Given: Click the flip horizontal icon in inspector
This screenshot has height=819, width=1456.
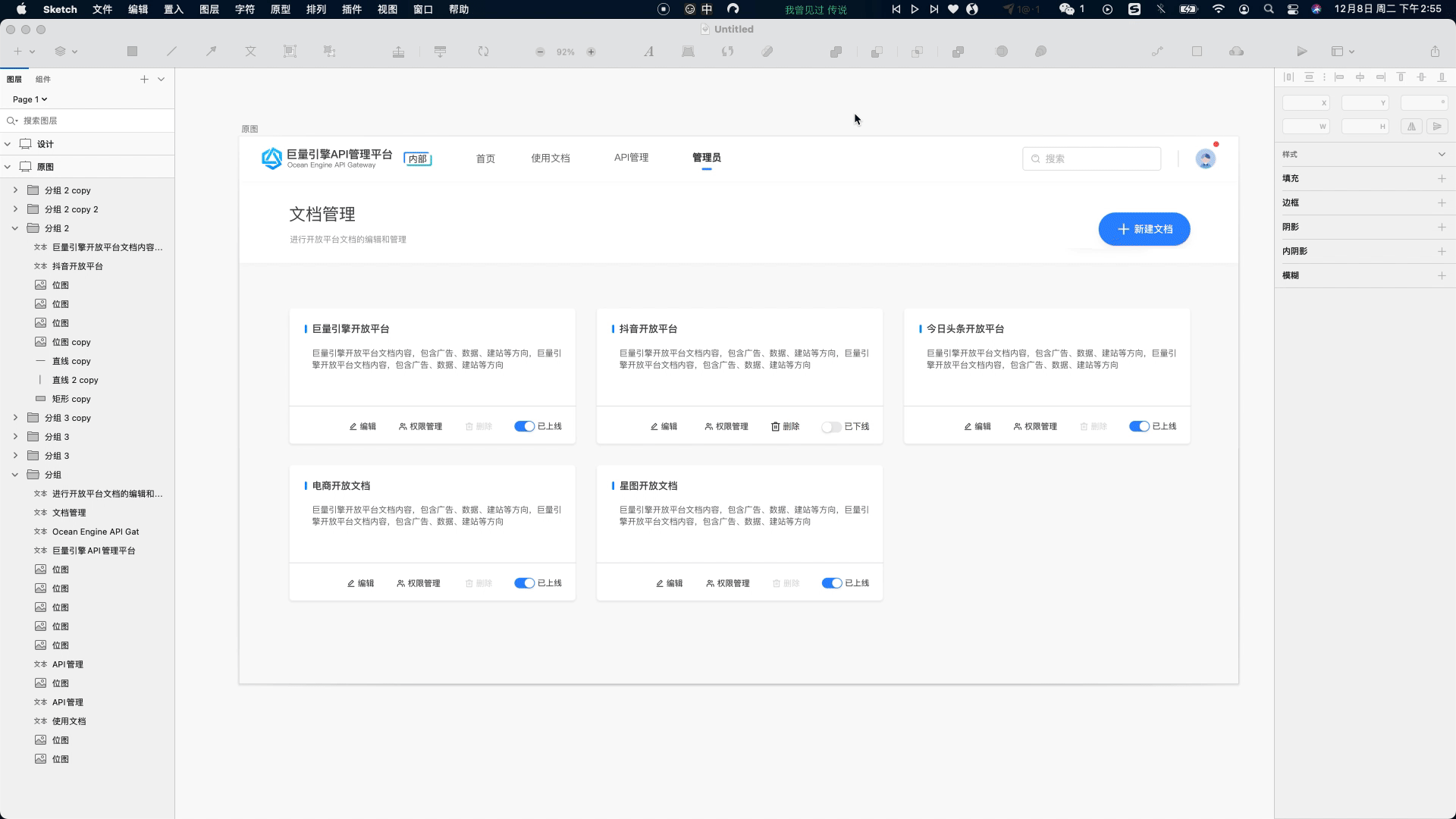Looking at the screenshot, I should (1411, 127).
